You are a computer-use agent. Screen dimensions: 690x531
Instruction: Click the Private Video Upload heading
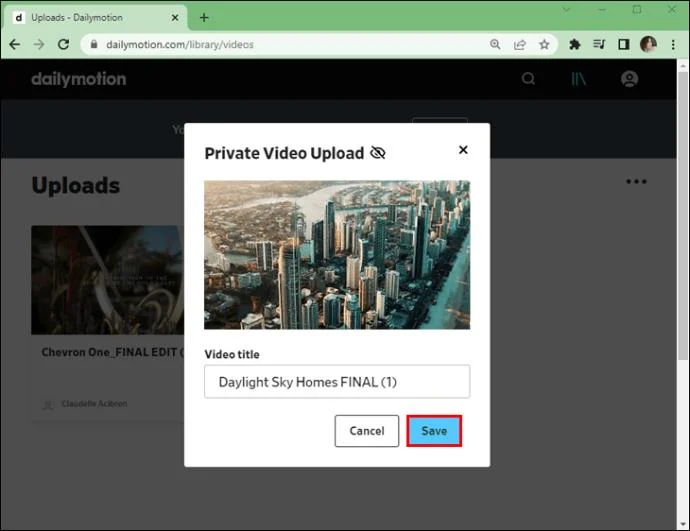pyautogui.click(x=284, y=153)
